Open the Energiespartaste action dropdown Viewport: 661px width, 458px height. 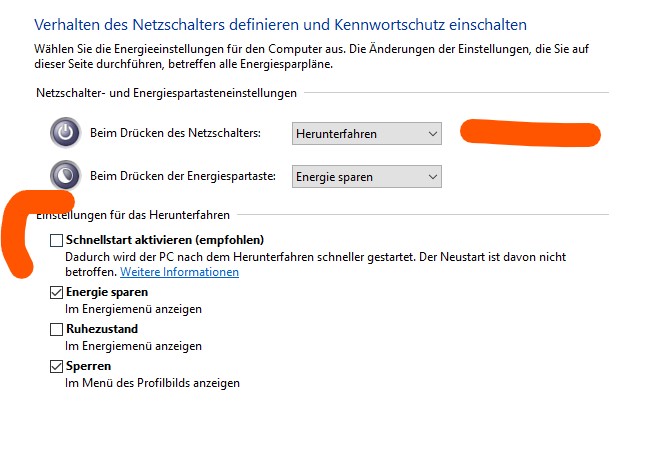click(367, 177)
